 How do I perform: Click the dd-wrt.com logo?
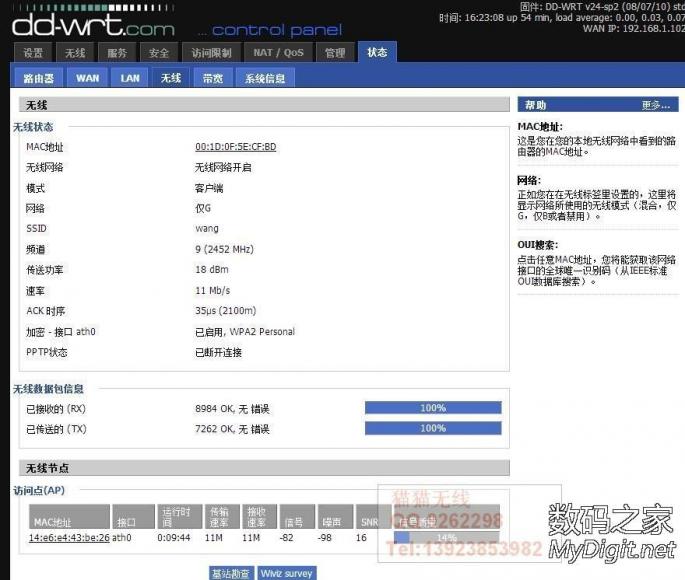[93, 25]
